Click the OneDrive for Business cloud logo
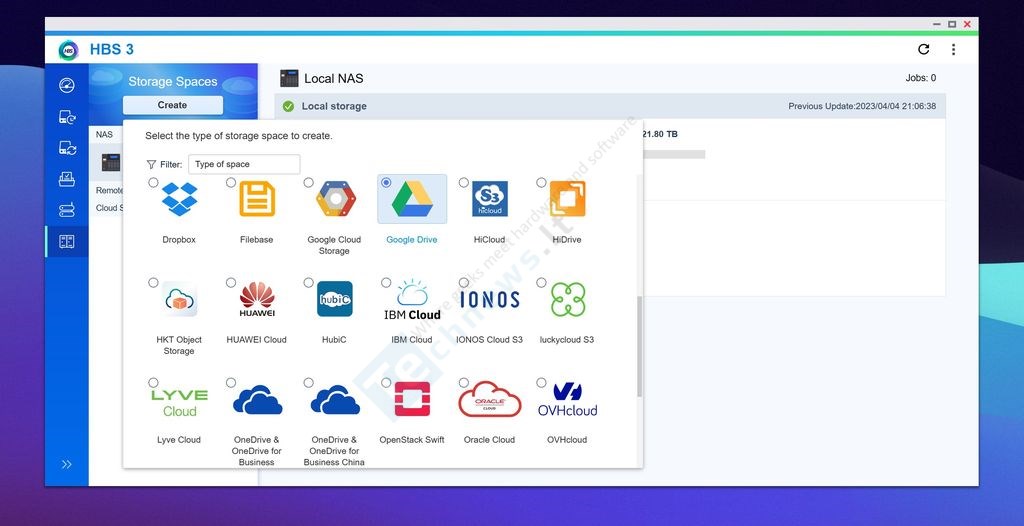Image resolution: width=1024 pixels, height=526 pixels. point(257,399)
